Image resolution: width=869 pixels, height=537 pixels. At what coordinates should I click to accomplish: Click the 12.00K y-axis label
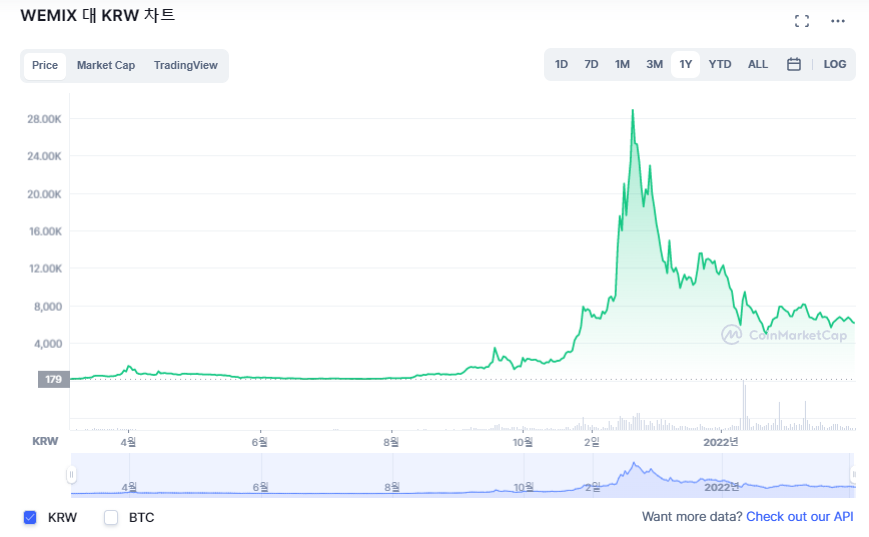[45, 269]
